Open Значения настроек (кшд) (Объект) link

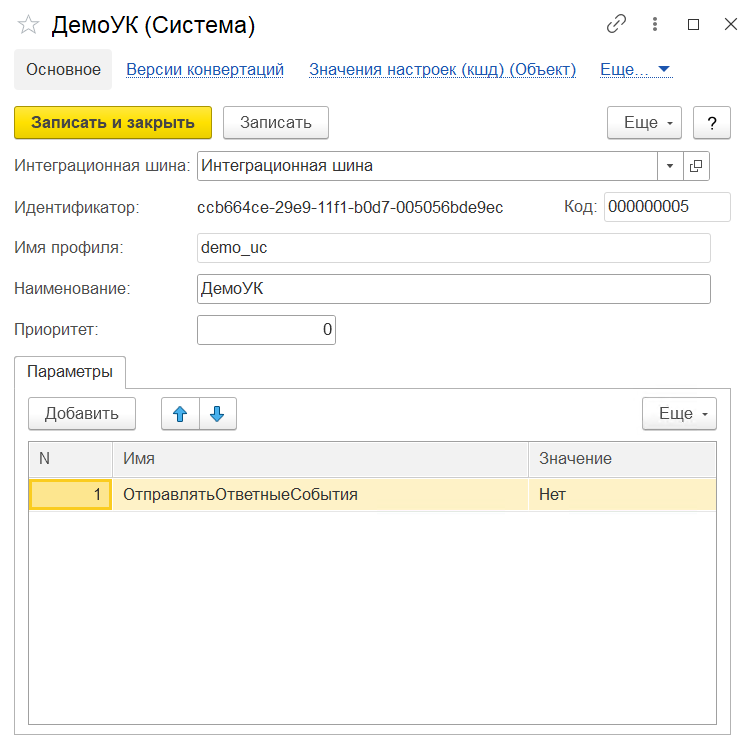(x=442, y=70)
